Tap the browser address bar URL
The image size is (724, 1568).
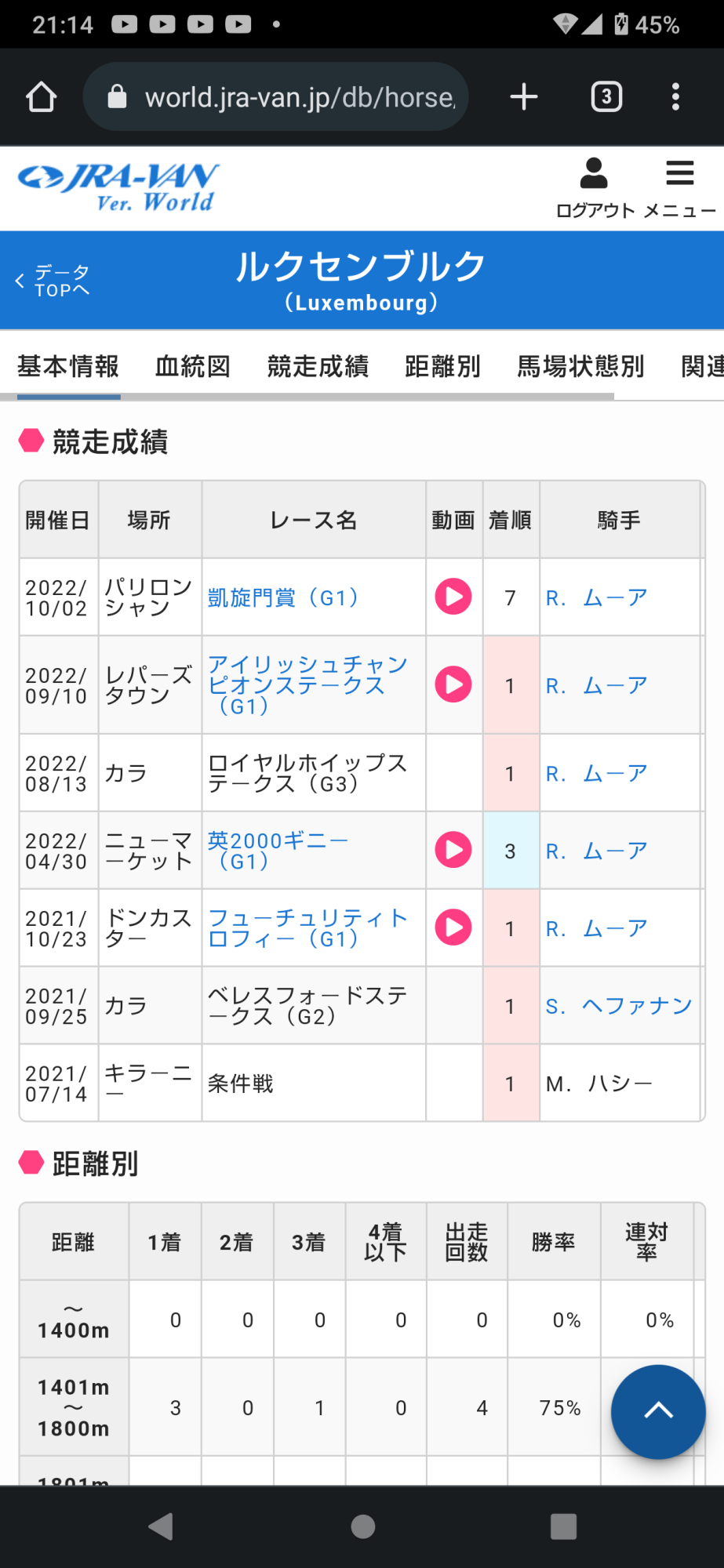tap(299, 97)
